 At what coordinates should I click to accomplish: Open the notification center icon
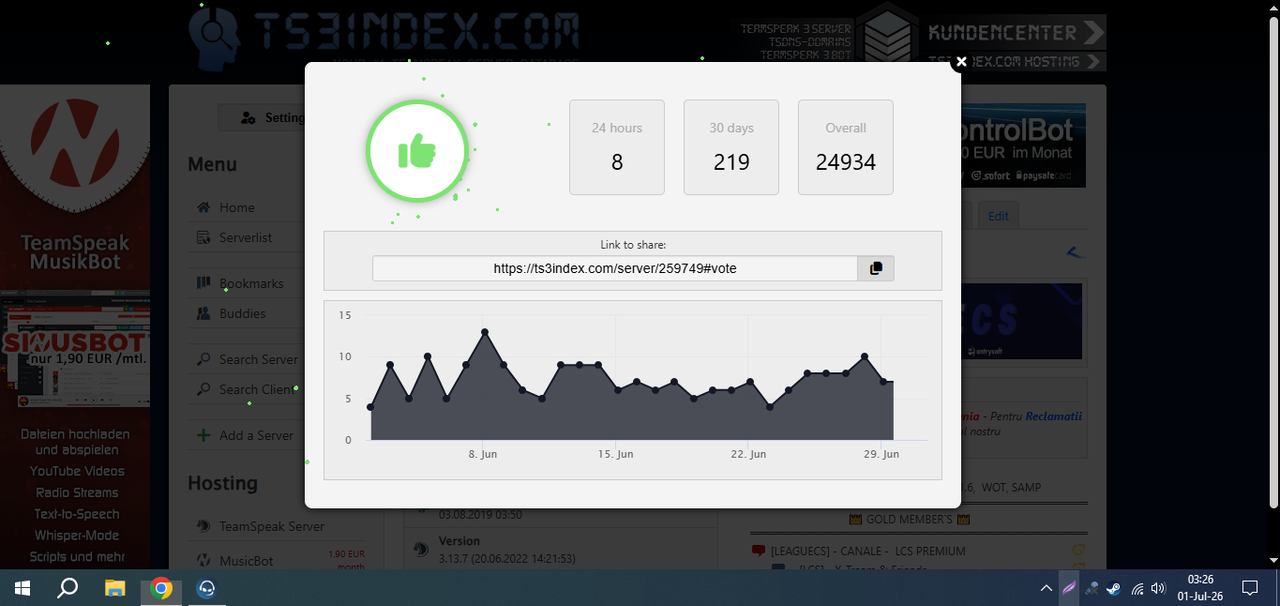tap(1250, 588)
